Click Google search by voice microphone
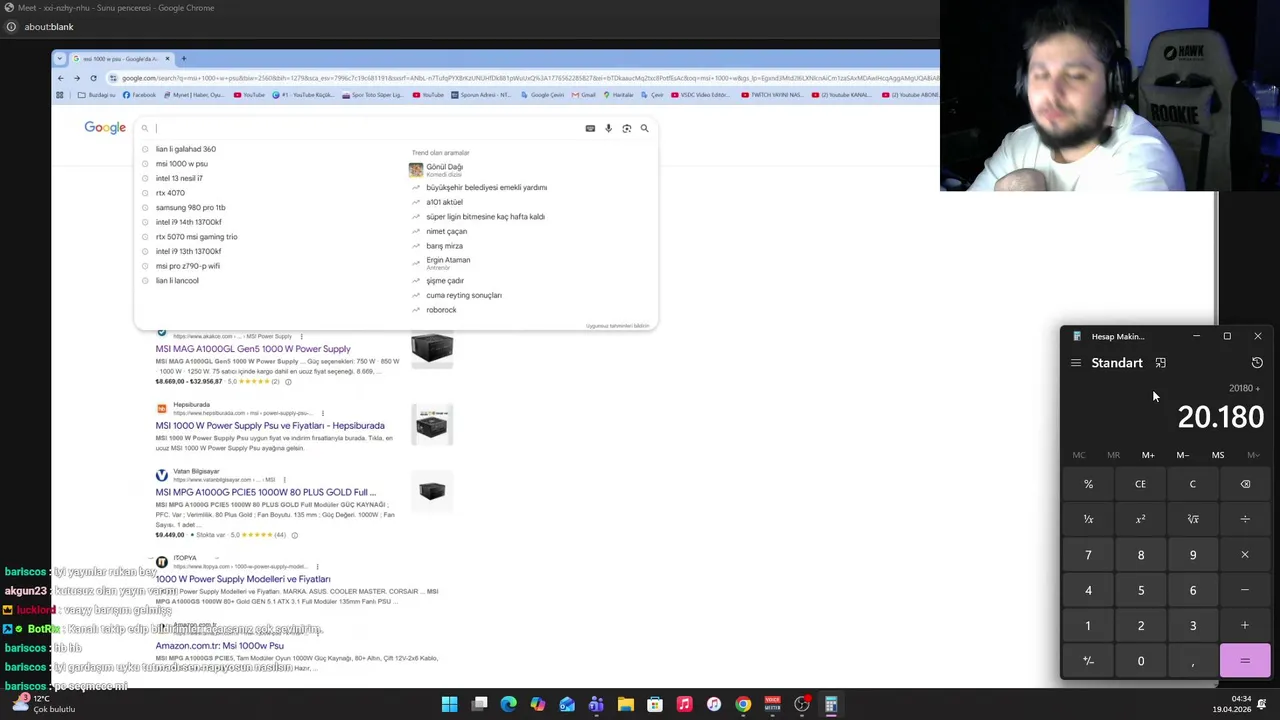Screen dimensions: 1280x720 [x=608, y=128]
